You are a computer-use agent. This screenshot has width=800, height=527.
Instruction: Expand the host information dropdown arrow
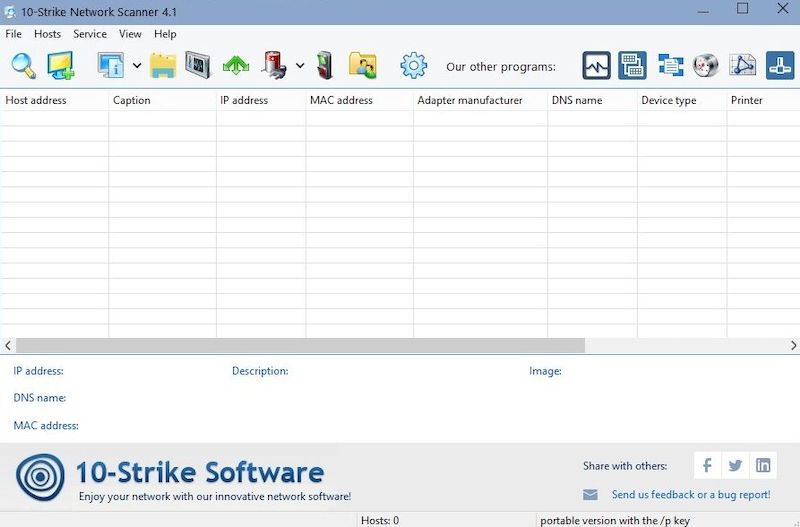pos(137,66)
